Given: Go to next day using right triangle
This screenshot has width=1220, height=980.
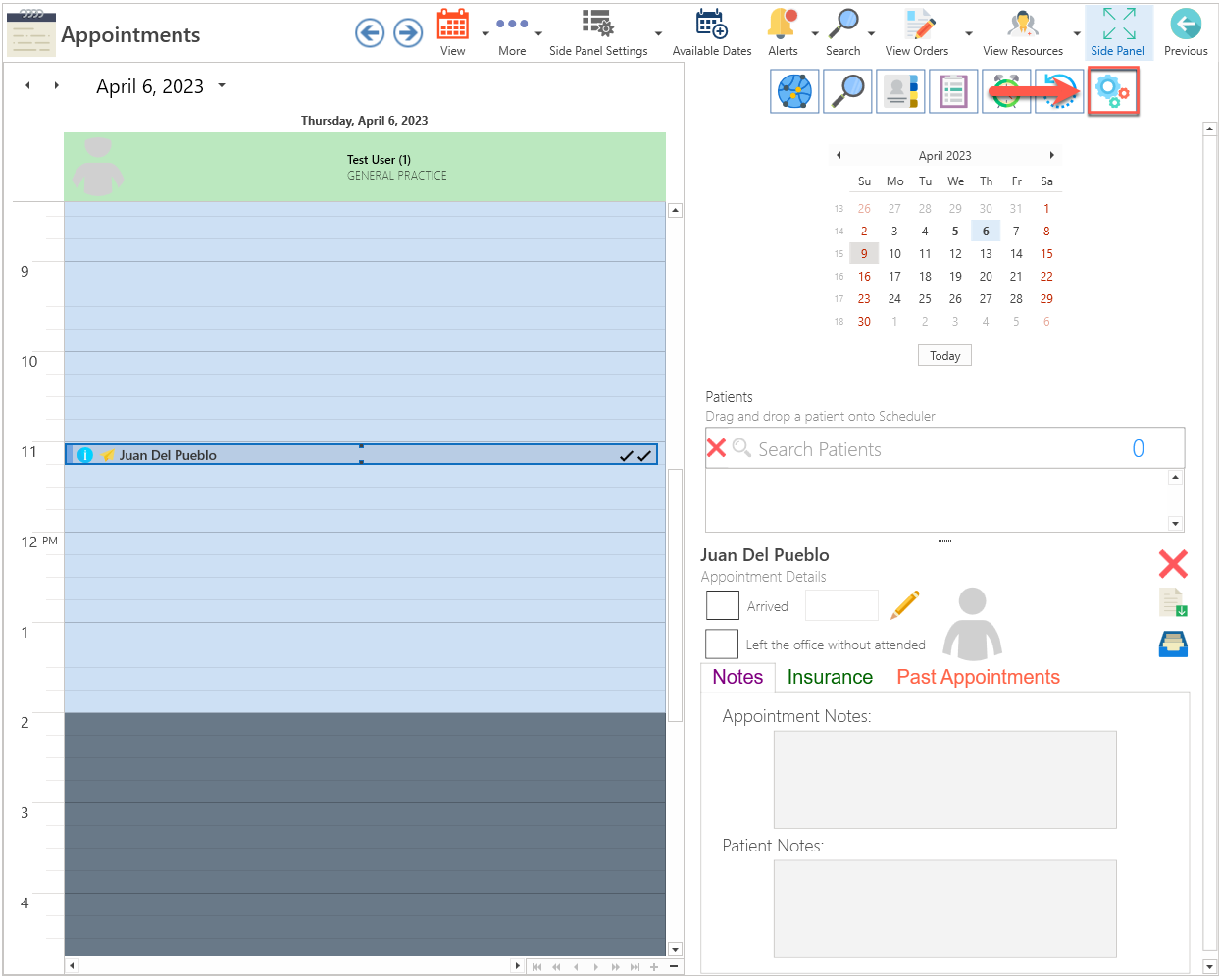Looking at the screenshot, I should pos(57,85).
